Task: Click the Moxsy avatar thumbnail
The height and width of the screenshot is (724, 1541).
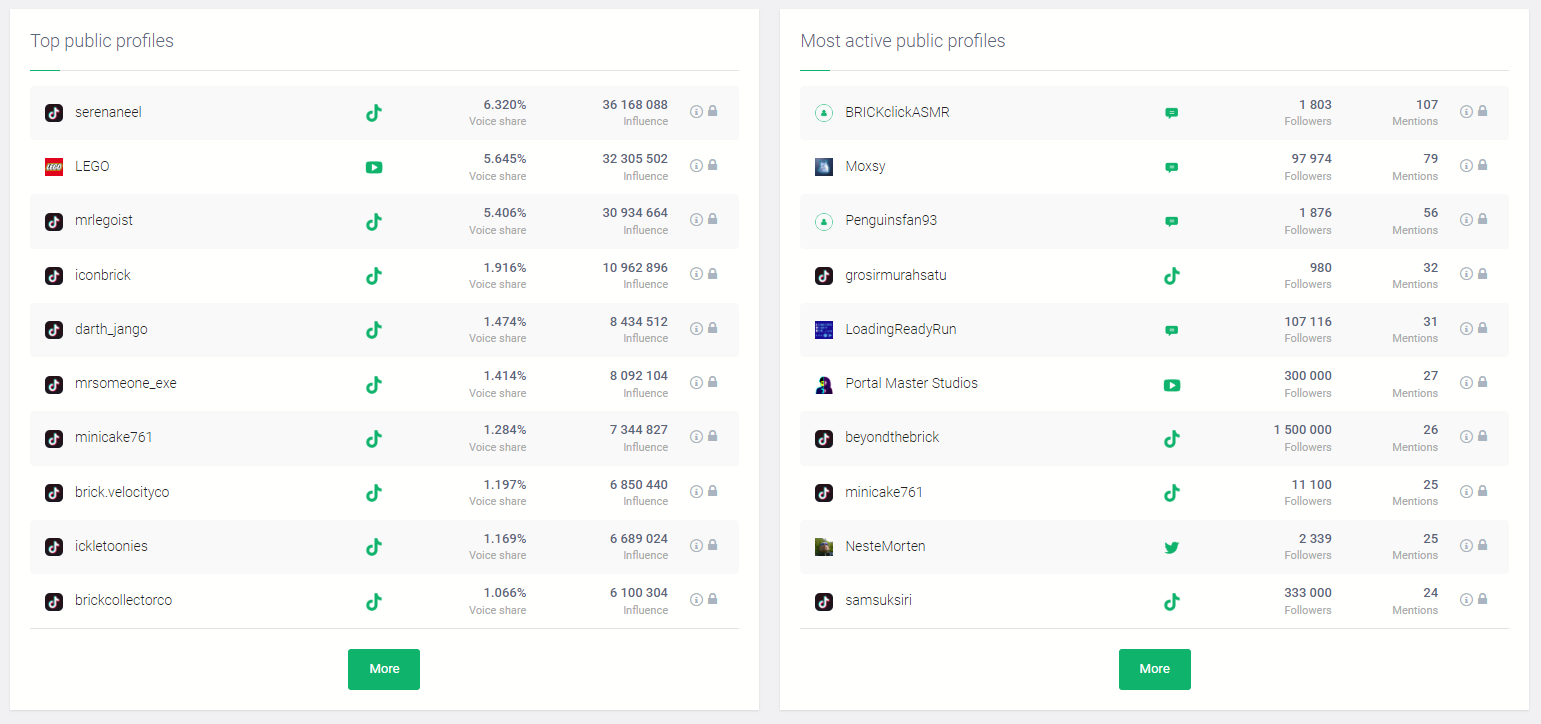Action: pyautogui.click(x=823, y=167)
